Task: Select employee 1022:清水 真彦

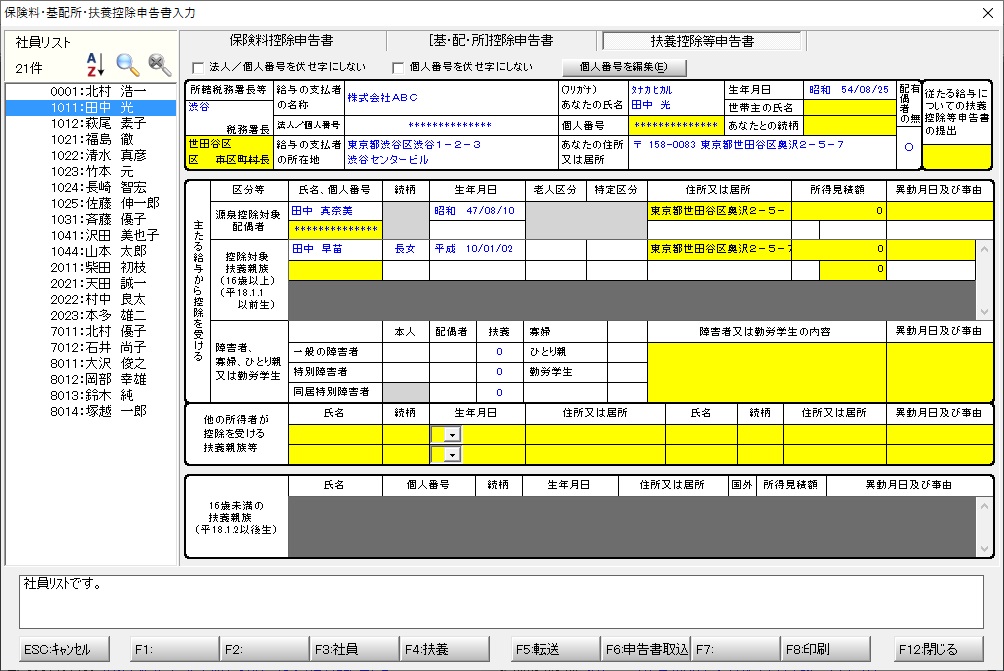Action: pos(91,156)
